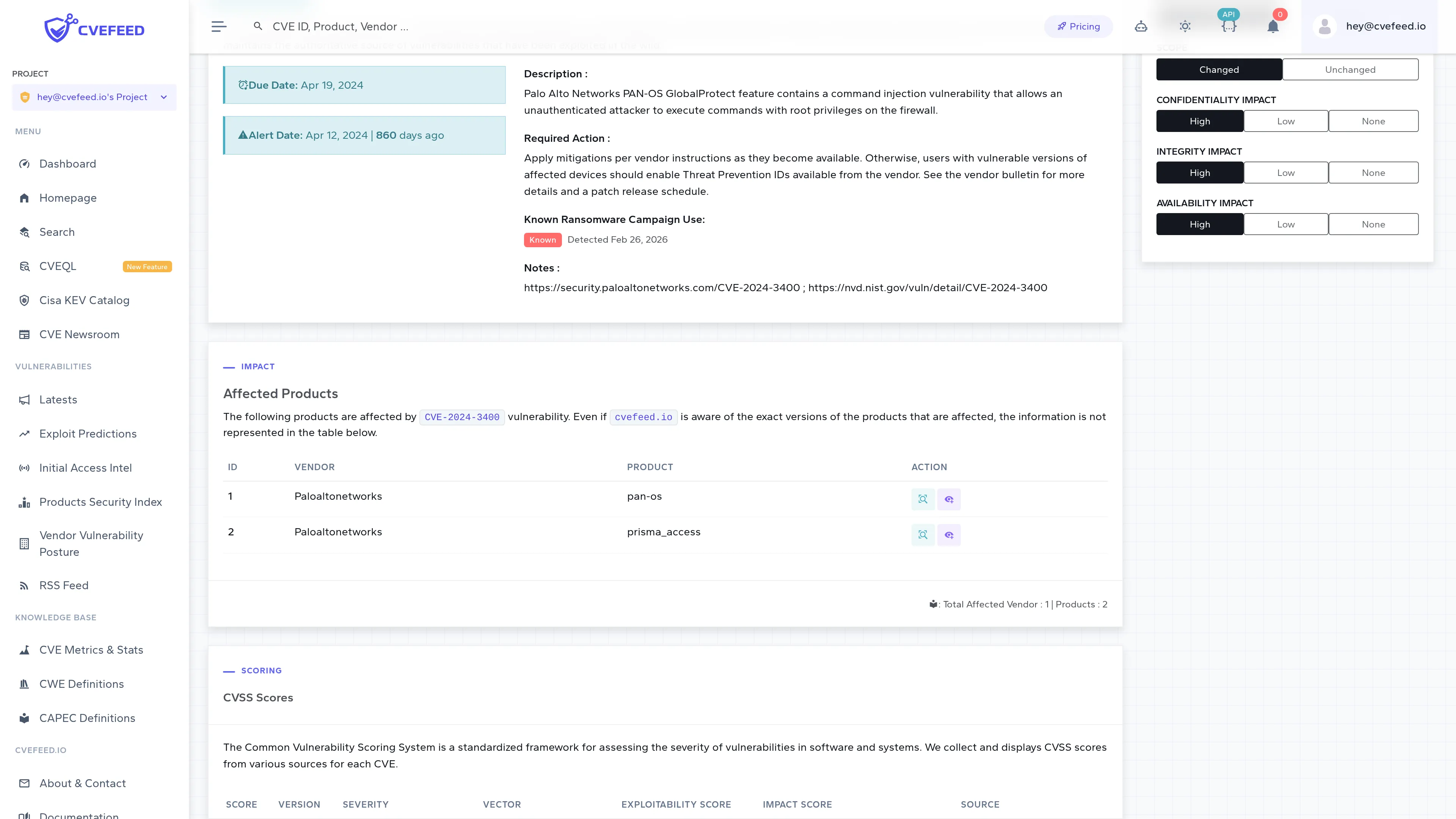Click the CWE Definitions icon
The width and height of the screenshot is (1456, 819).
coord(24,684)
